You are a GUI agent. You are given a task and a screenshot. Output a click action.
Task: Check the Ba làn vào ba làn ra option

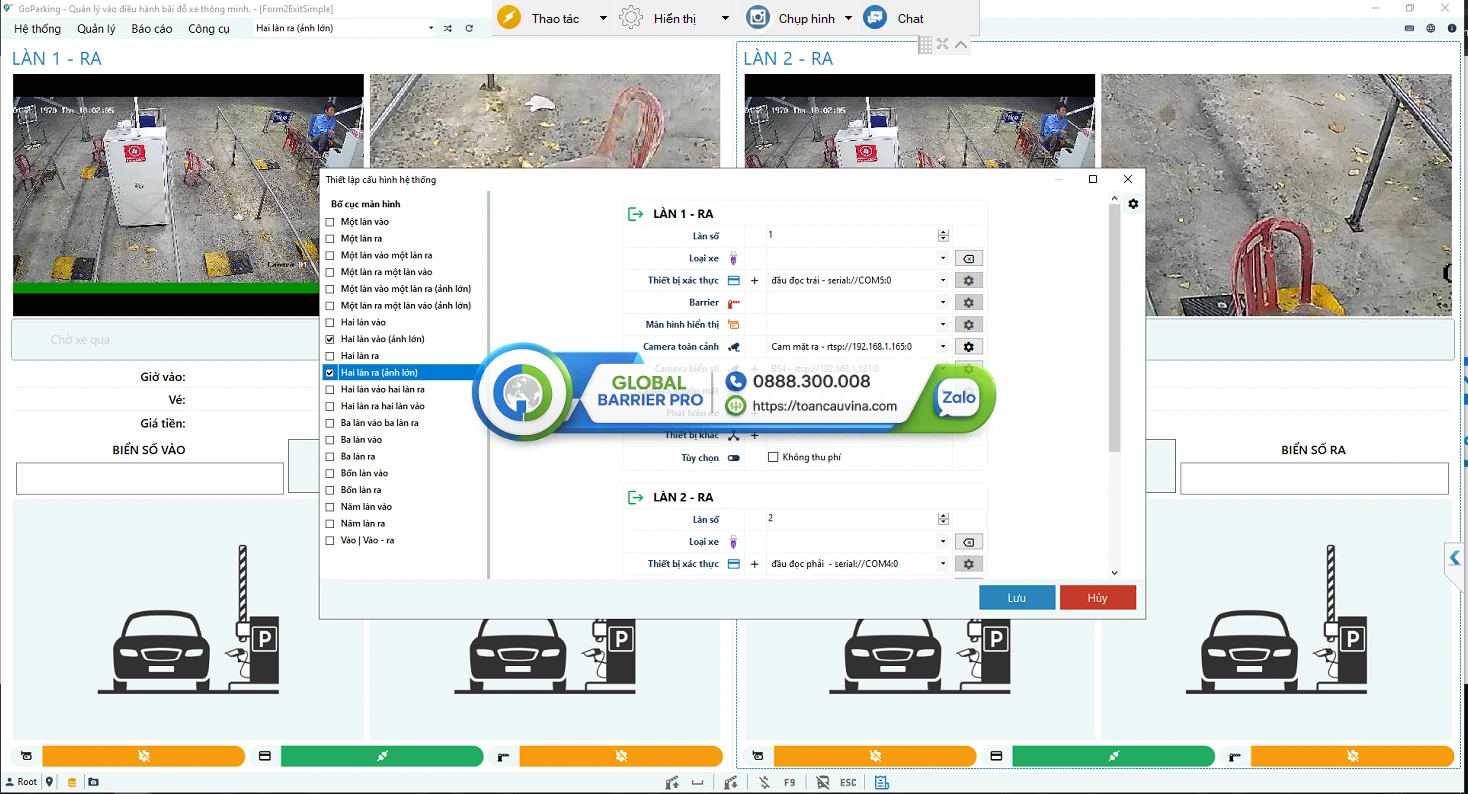tap(330, 423)
